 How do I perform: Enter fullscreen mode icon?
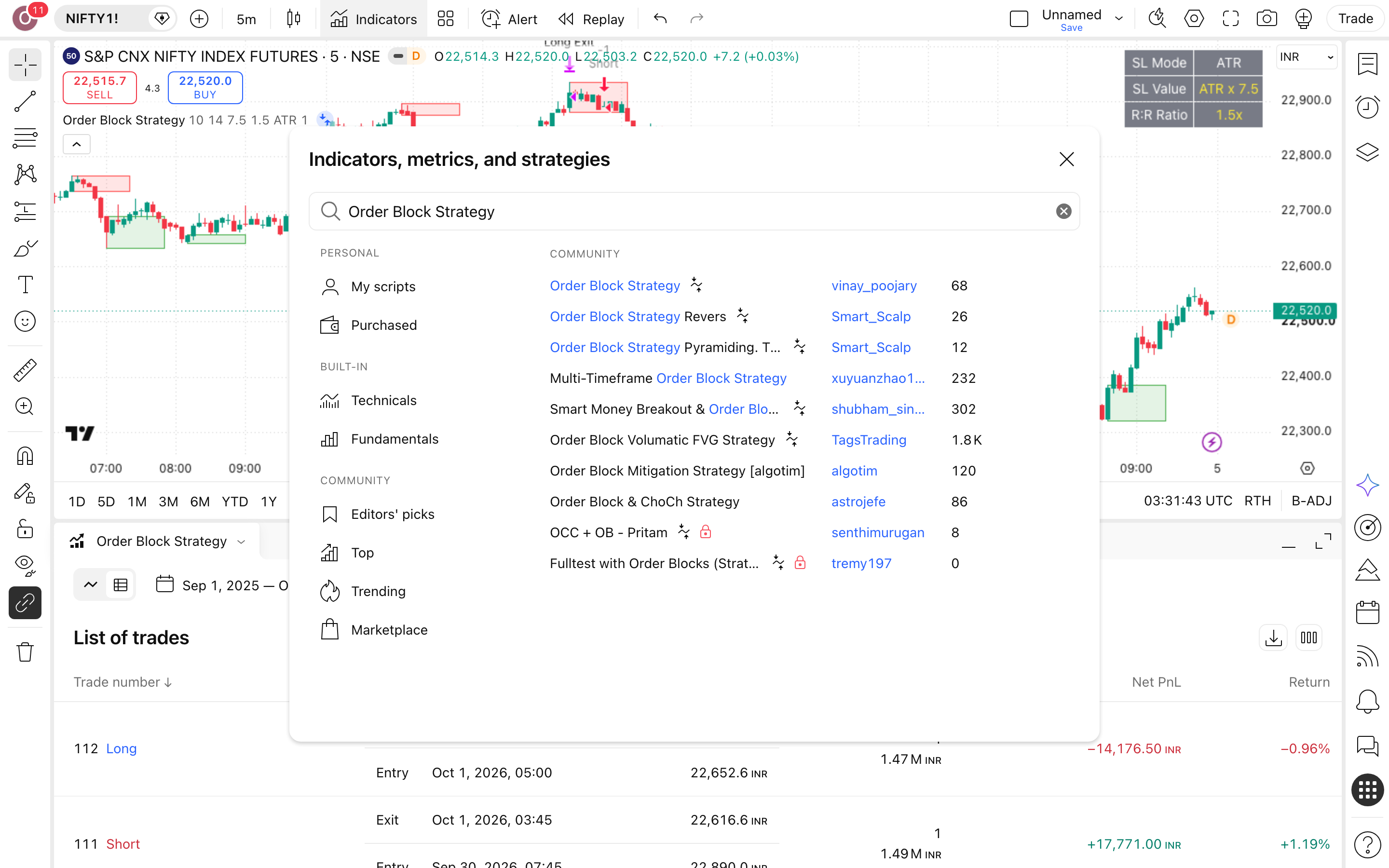click(x=1231, y=19)
